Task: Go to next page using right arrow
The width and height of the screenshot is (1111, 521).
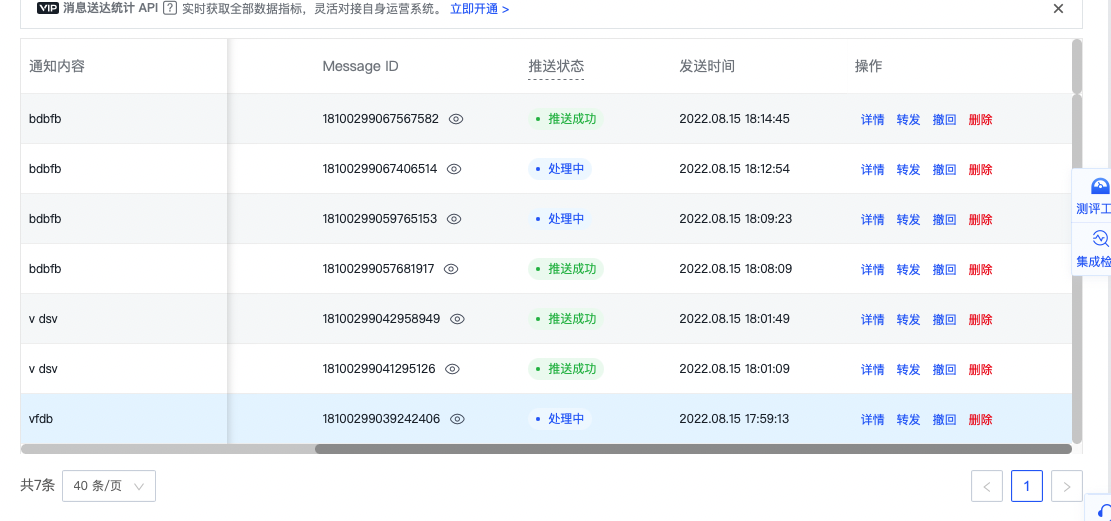Action: [1066, 486]
